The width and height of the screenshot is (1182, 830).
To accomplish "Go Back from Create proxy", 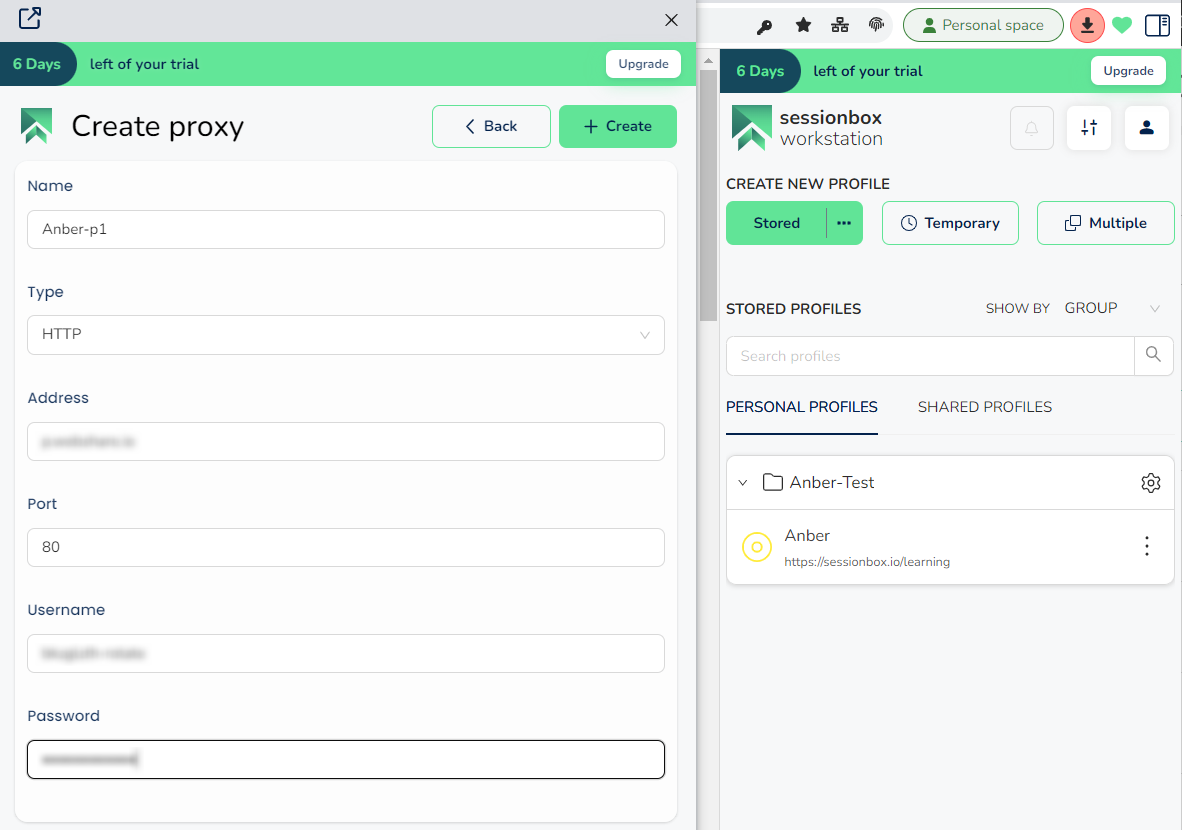I will coord(491,127).
